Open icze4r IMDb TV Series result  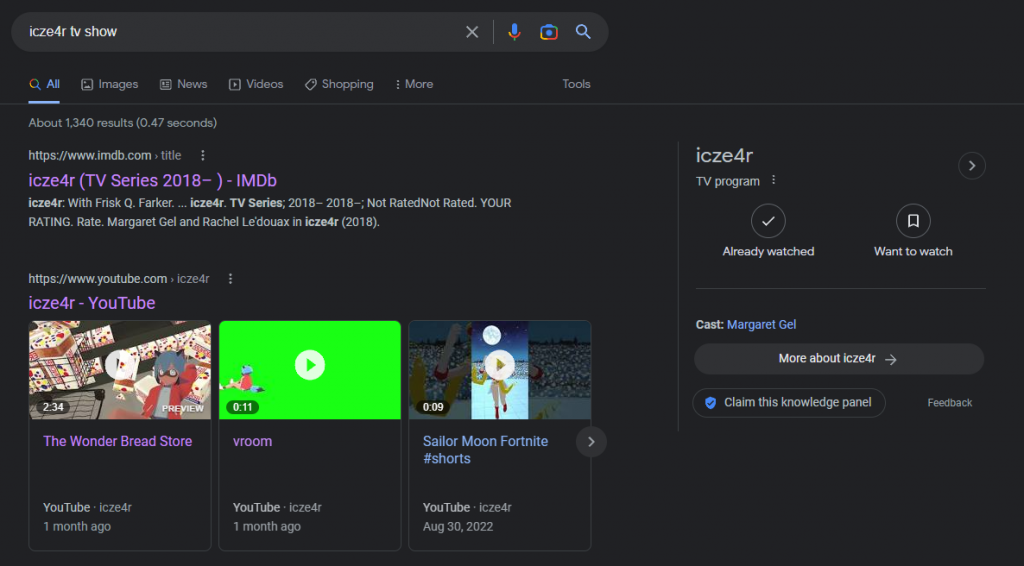pyautogui.click(x=153, y=180)
